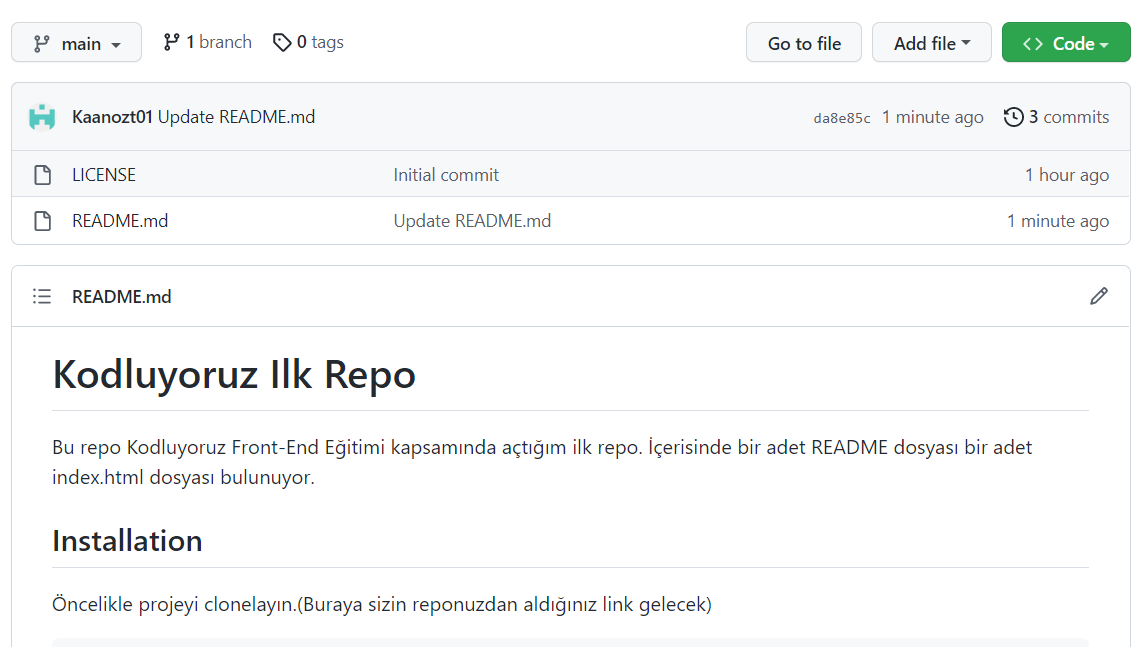
Task: Open commit hash da8e85c
Action: point(842,118)
